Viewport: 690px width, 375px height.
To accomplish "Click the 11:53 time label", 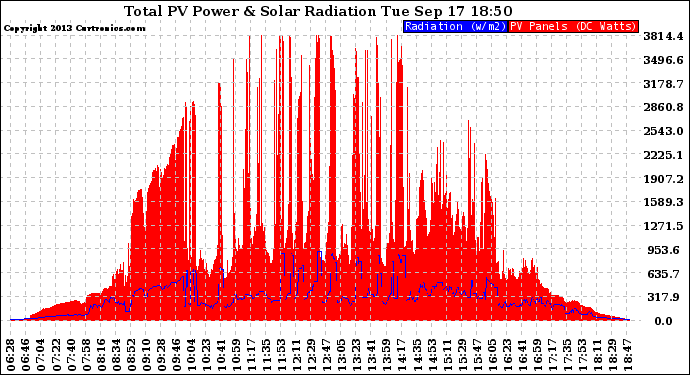I will (x=282, y=355).
